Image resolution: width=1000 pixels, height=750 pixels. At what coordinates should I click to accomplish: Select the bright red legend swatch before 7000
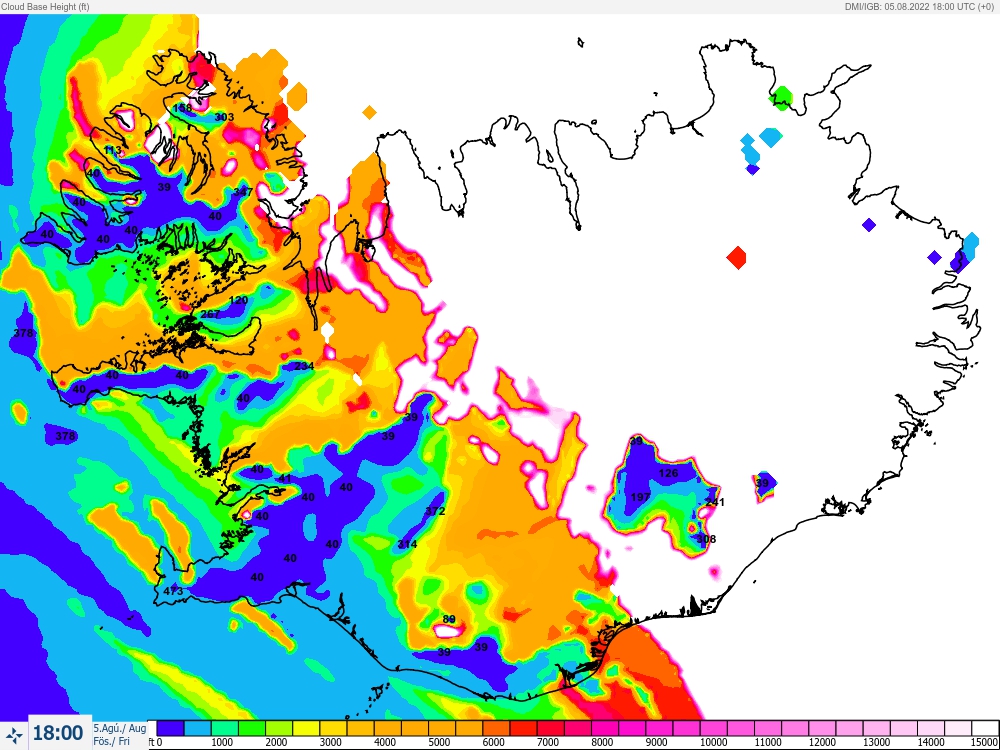[523, 728]
